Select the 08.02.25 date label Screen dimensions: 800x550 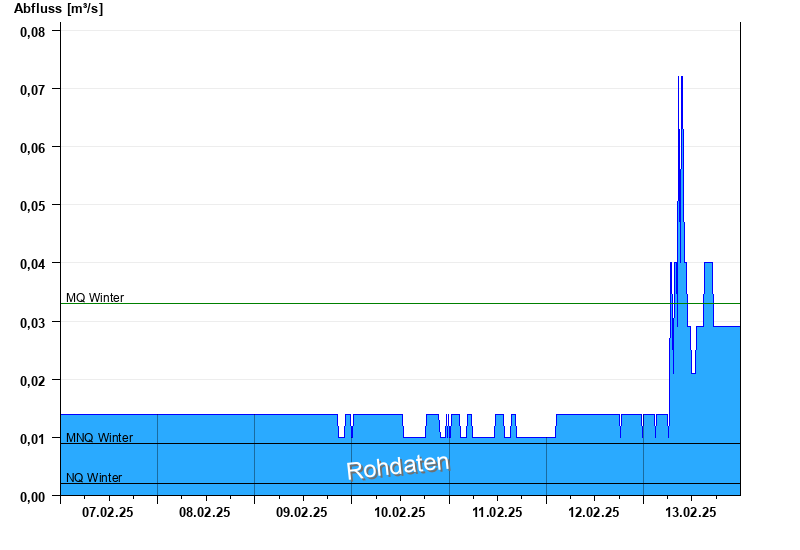pos(205,512)
